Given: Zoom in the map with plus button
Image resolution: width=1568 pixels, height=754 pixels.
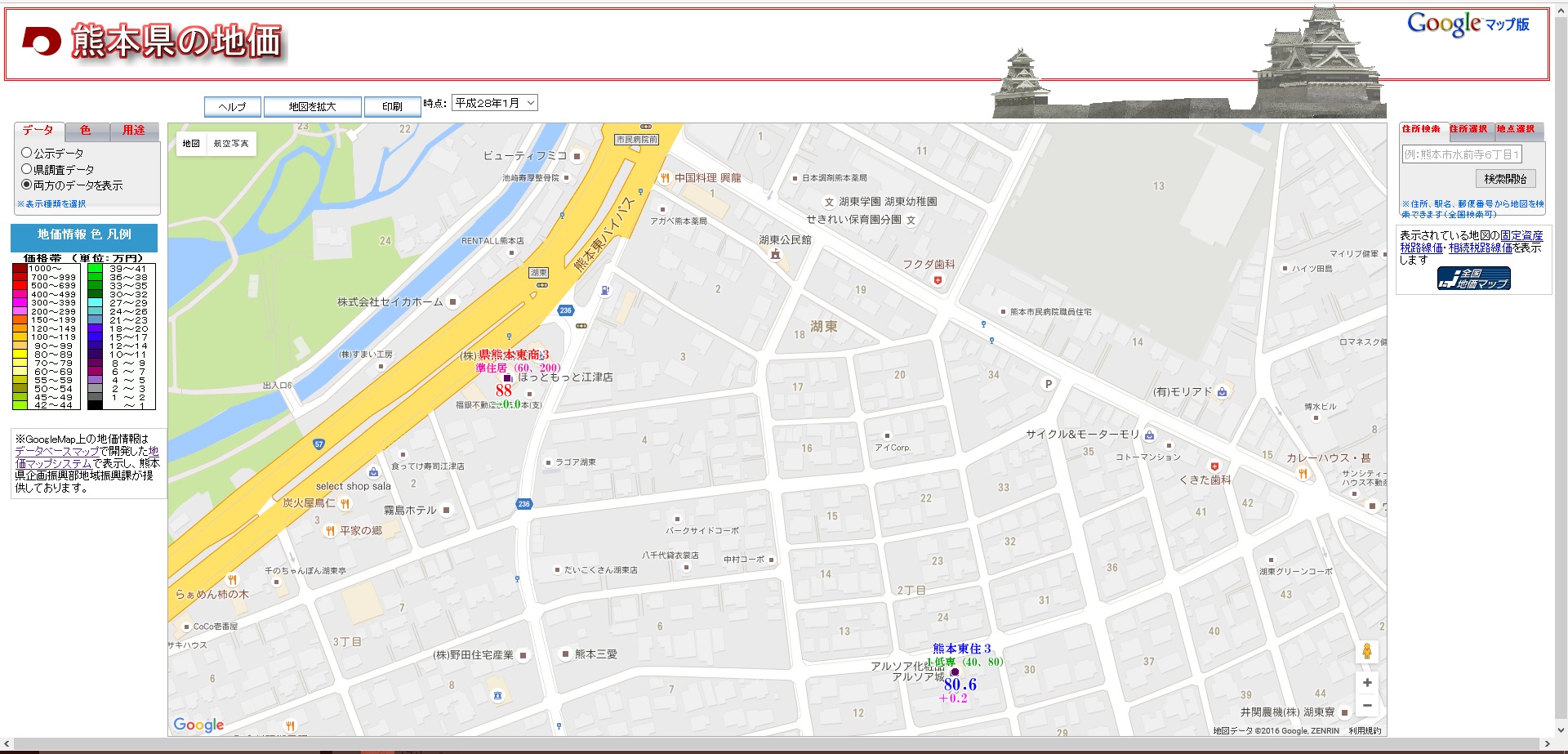Looking at the screenshot, I should pos(1367,683).
